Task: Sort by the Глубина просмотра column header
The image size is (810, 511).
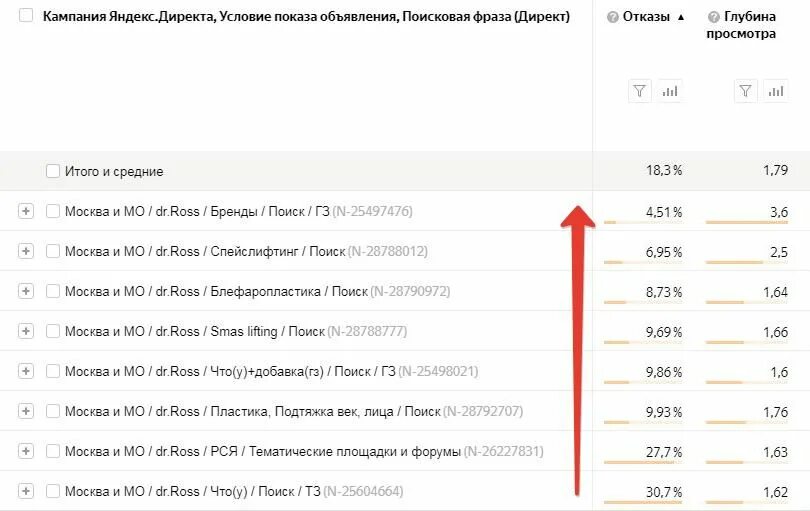Action: point(741,25)
